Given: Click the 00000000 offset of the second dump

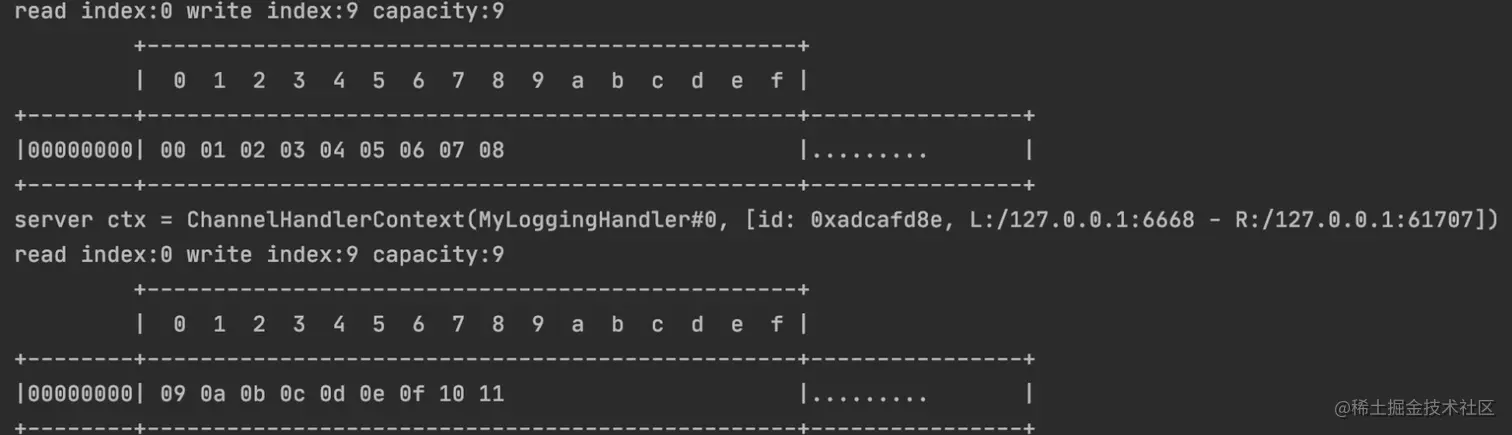Looking at the screenshot, I should click(x=80, y=394).
